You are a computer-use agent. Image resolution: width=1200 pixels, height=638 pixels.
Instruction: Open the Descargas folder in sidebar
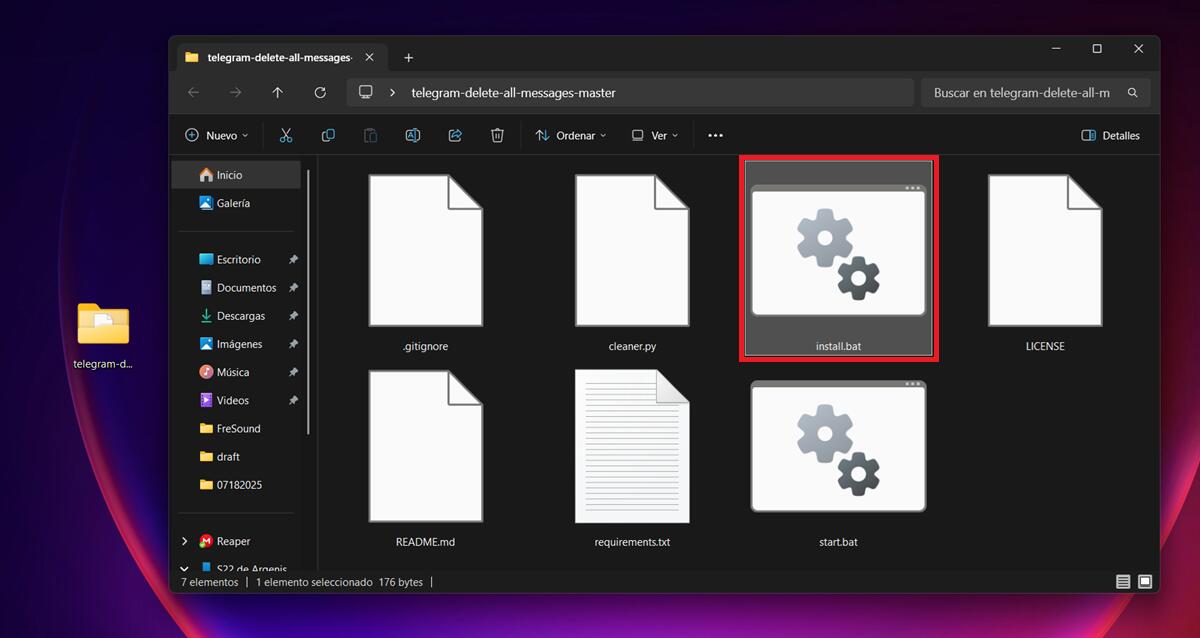click(x=240, y=316)
